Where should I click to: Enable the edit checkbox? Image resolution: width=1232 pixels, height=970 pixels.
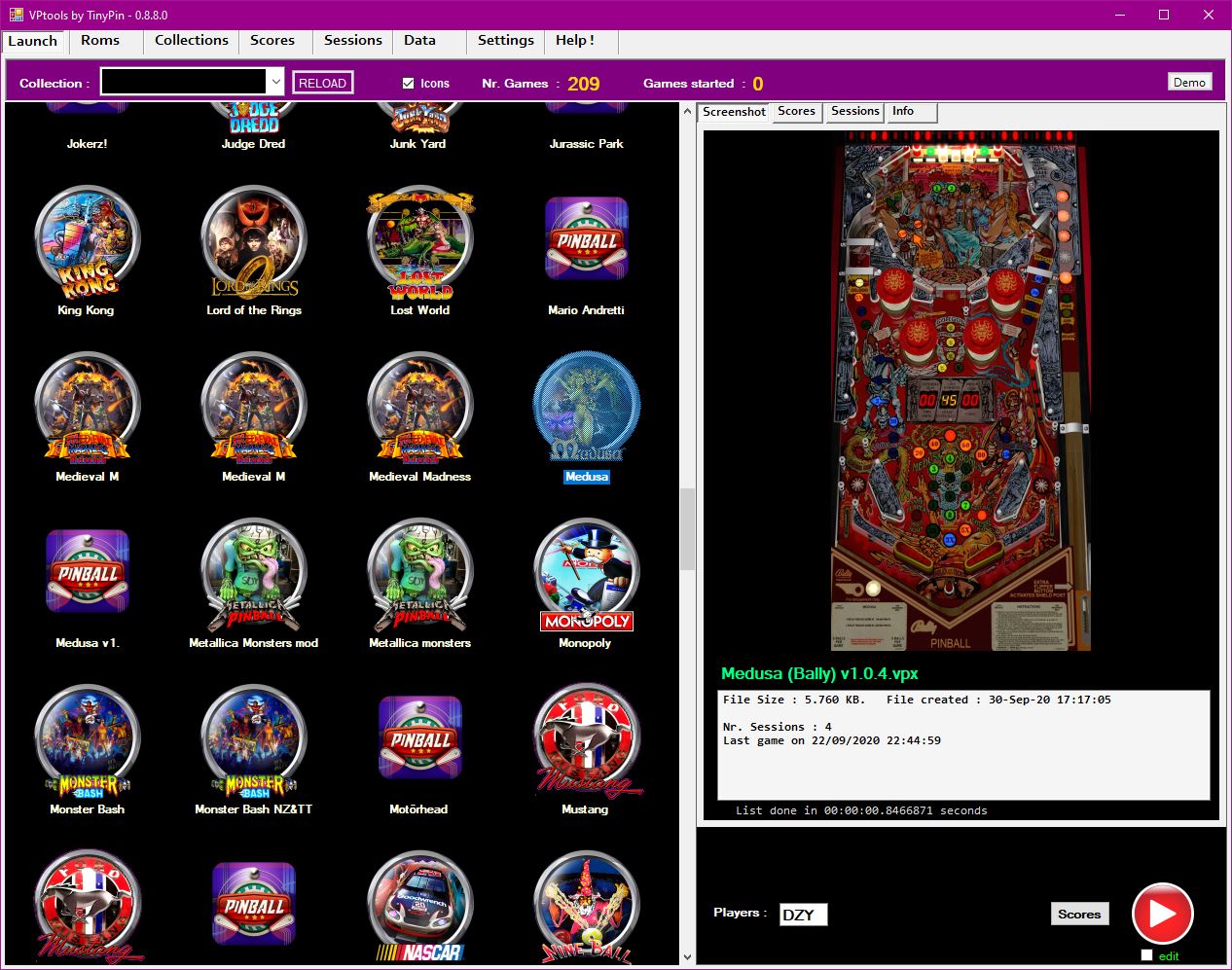point(1146,955)
